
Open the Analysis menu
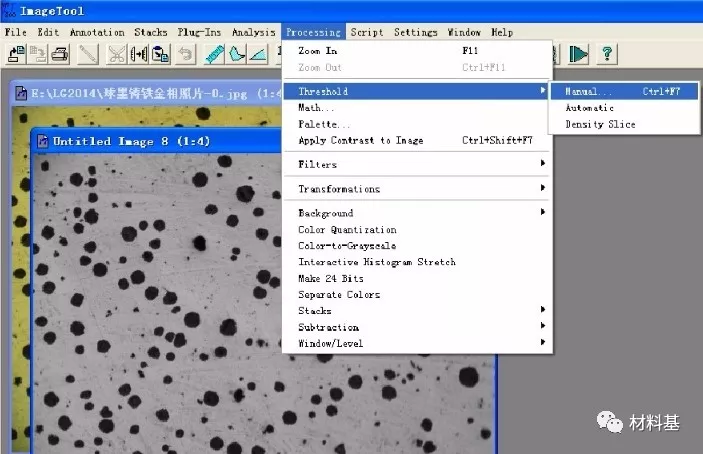tap(253, 32)
